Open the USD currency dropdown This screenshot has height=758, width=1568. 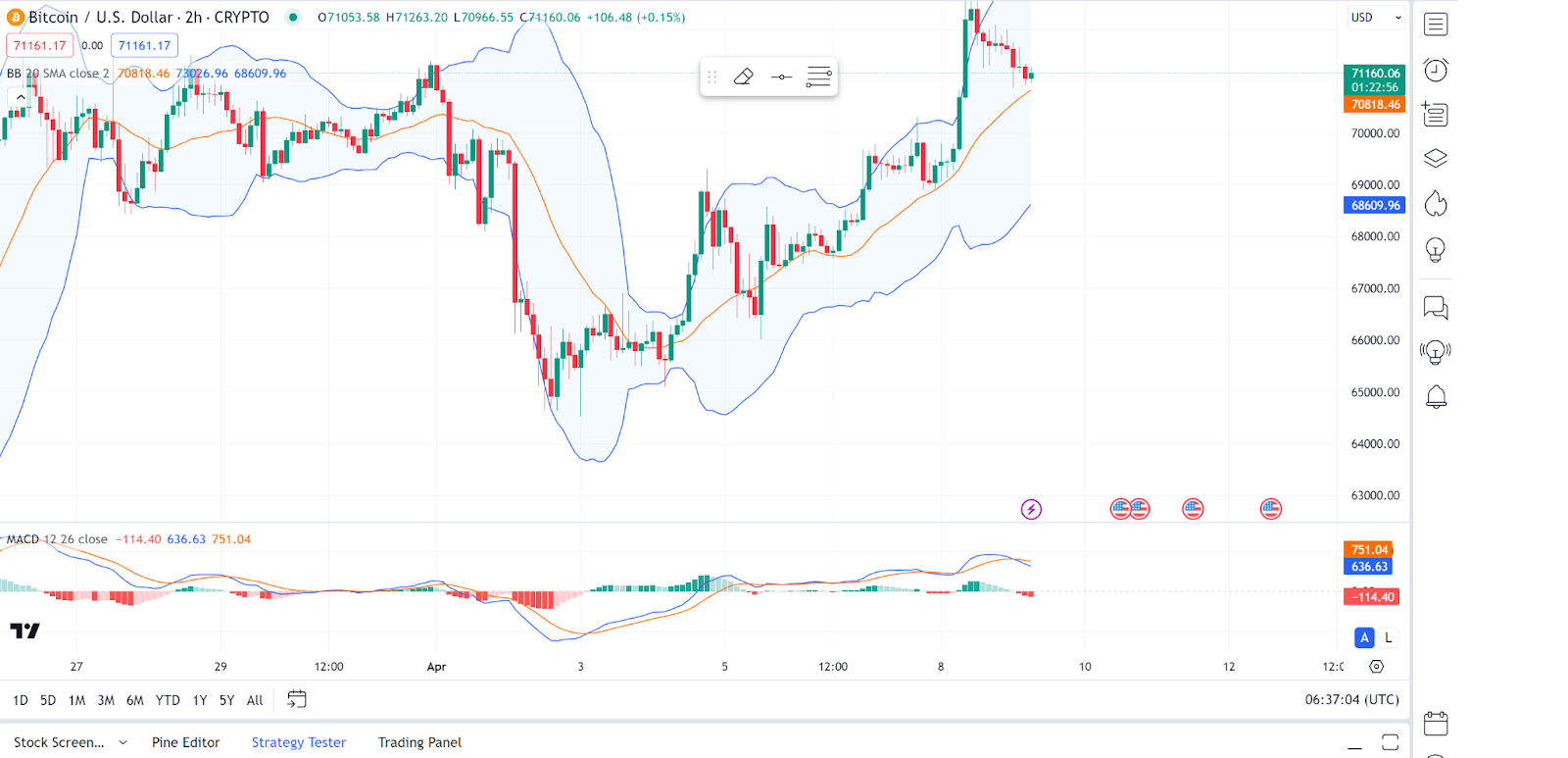1376,18
